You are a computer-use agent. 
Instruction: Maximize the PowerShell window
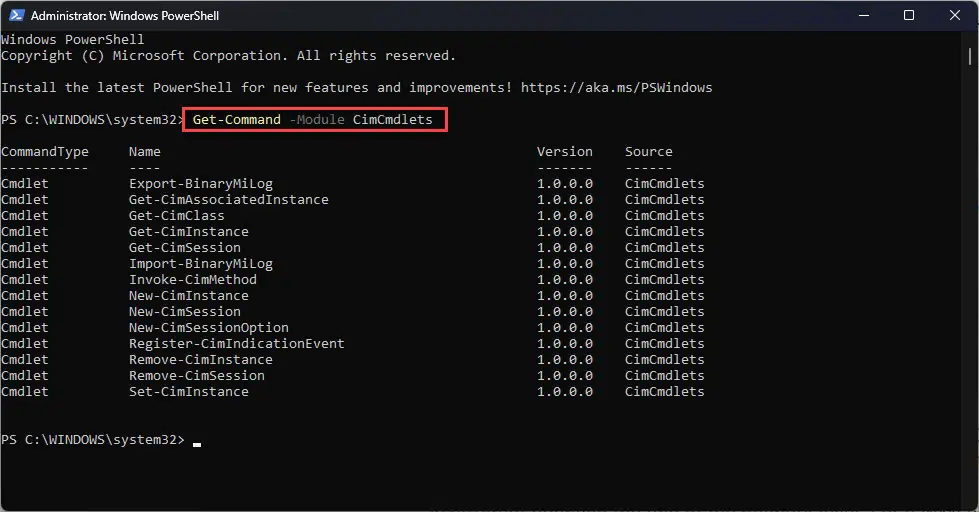click(x=909, y=15)
